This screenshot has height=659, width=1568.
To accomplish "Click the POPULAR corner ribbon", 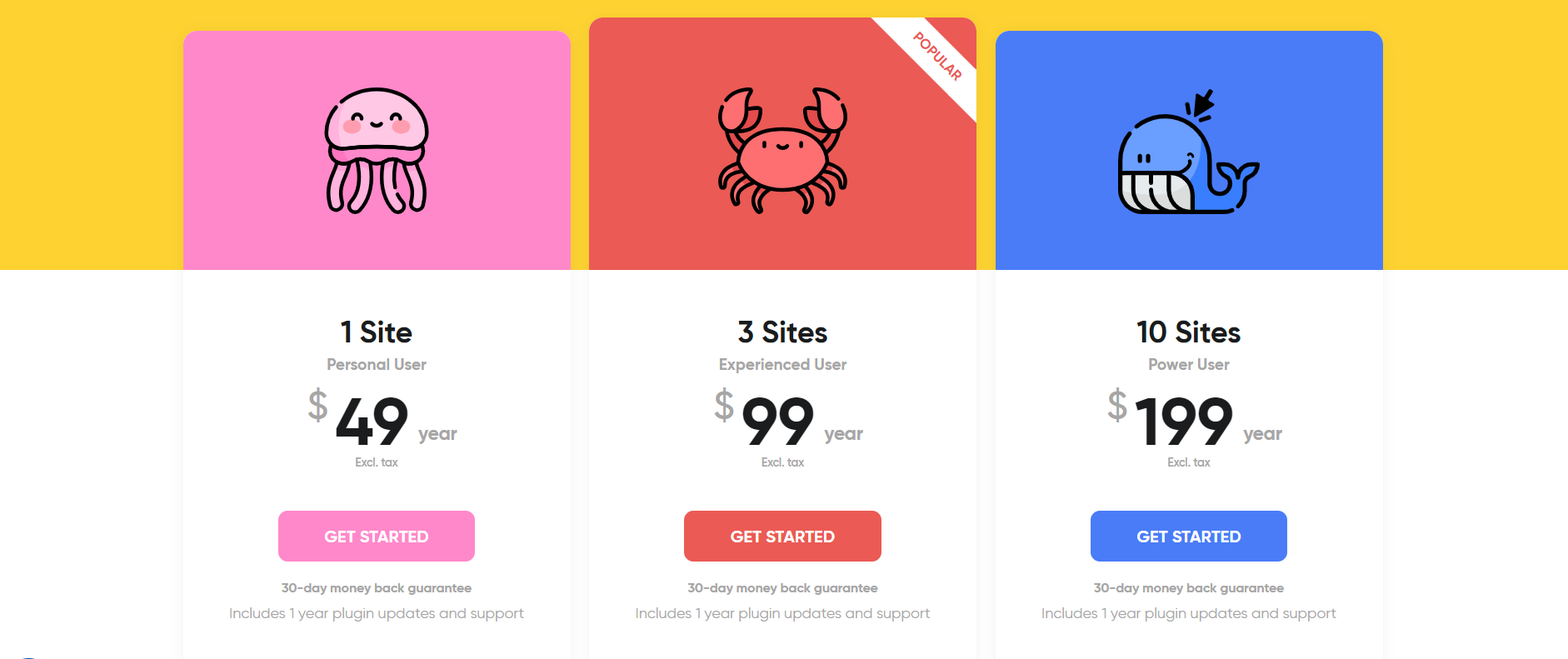I will [937, 57].
